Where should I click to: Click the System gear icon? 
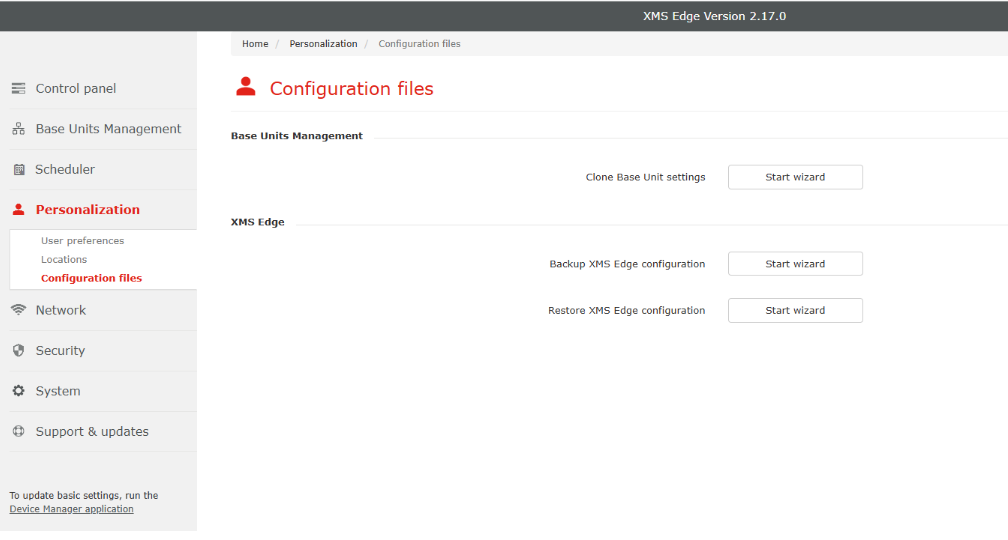click(19, 391)
